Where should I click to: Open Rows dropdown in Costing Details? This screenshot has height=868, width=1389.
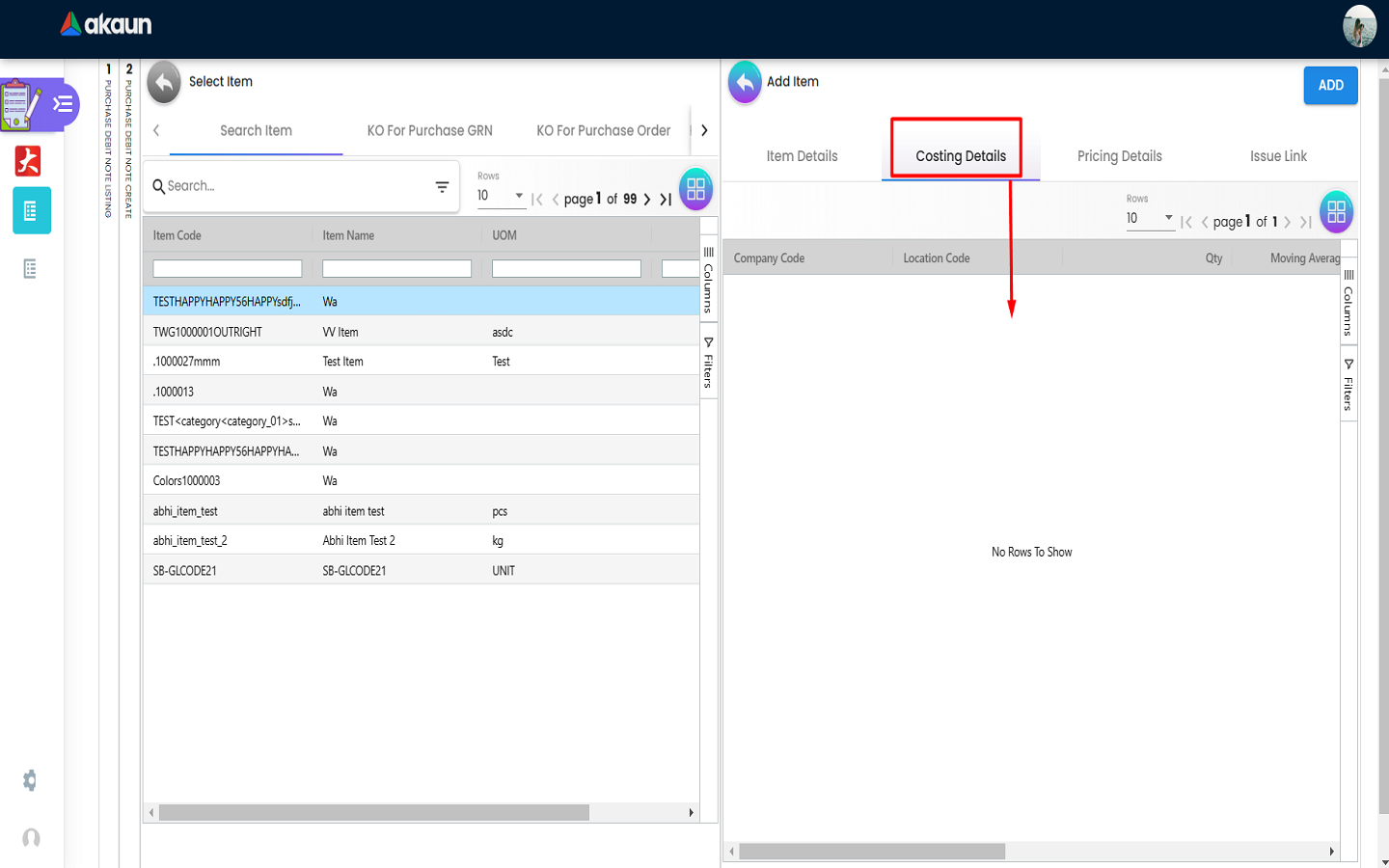tap(1150, 219)
